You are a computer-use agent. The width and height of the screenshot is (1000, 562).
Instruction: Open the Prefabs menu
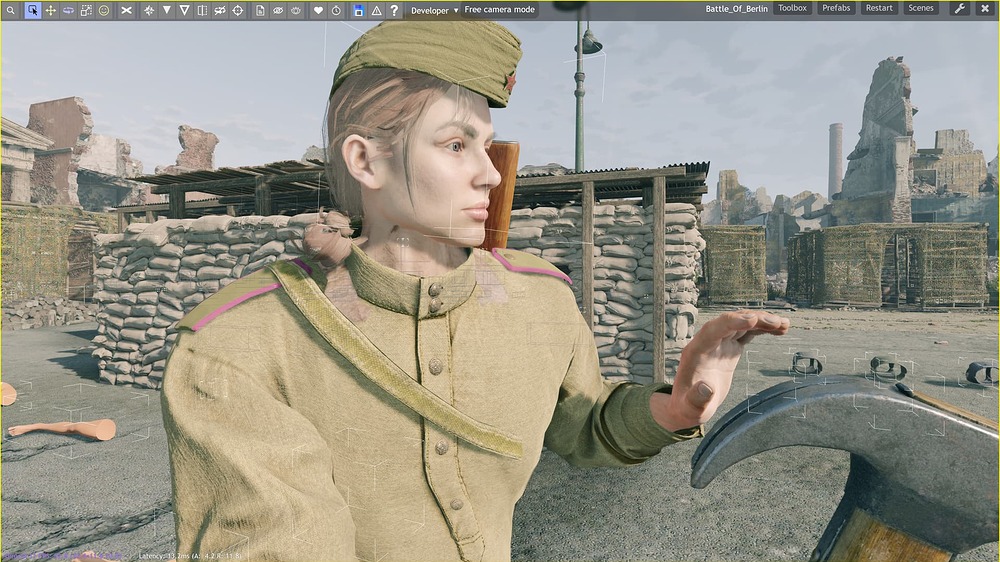836,8
